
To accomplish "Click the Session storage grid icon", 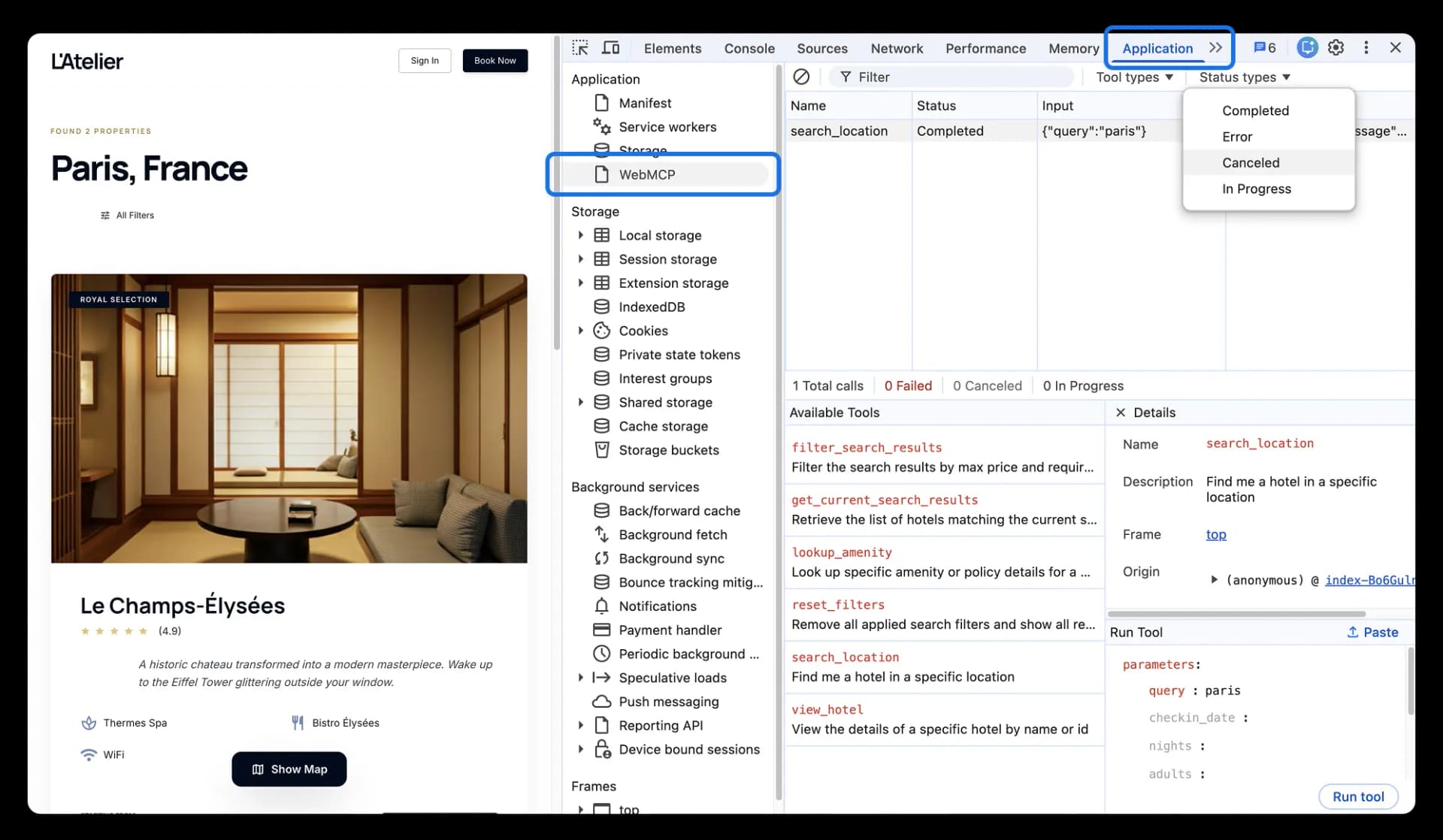I will 601,259.
